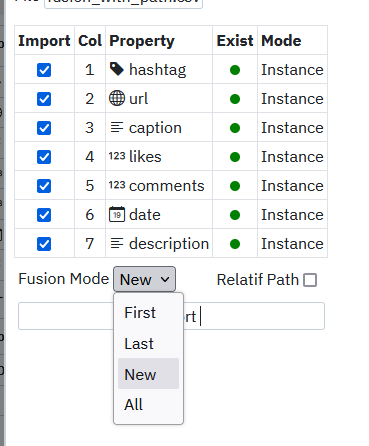Enable the Relatif Path checkbox
369x446 pixels.
pyautogui.click(x=310, y=280)
